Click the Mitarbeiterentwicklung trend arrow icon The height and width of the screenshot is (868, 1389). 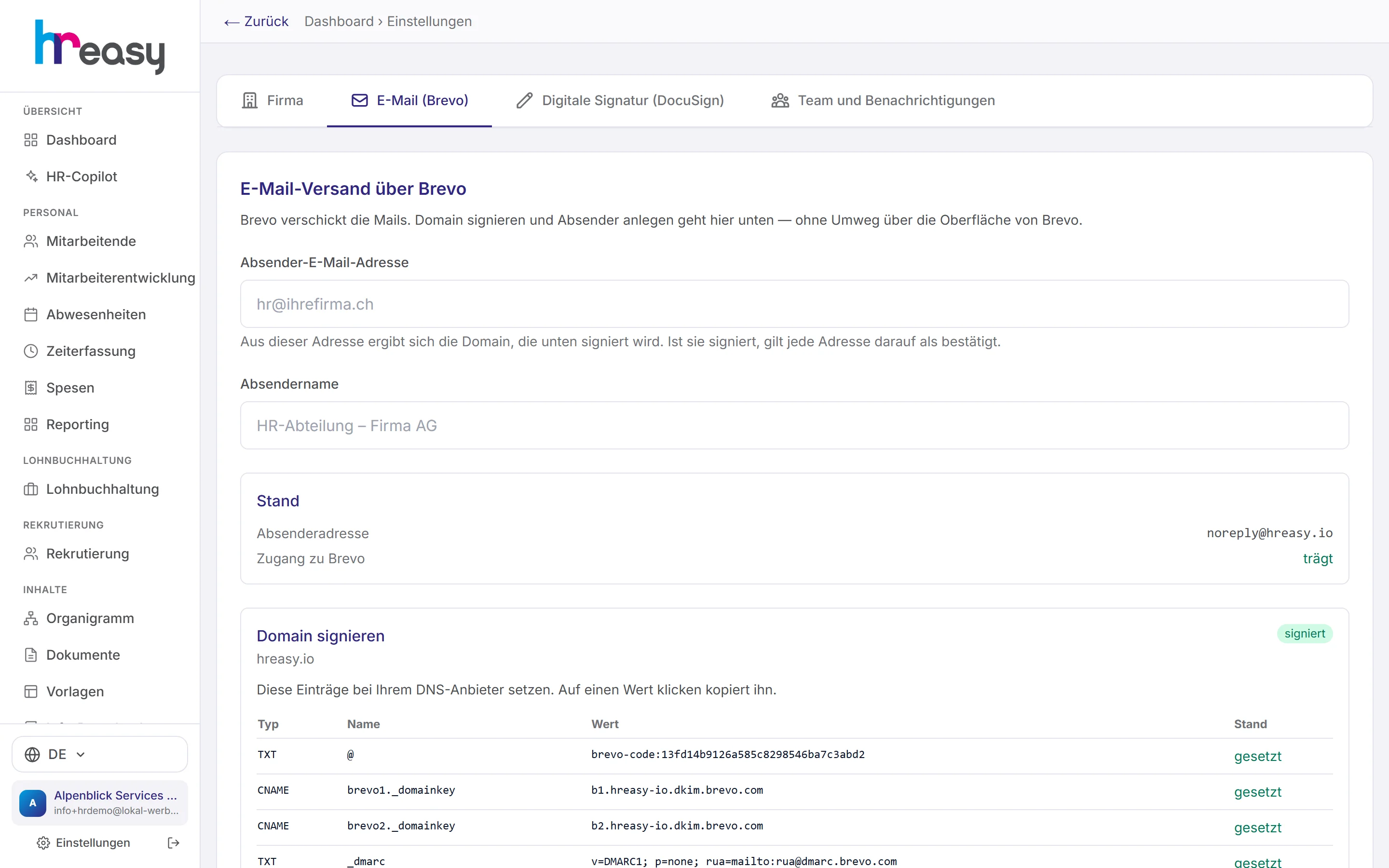click(x=31, y=278)
